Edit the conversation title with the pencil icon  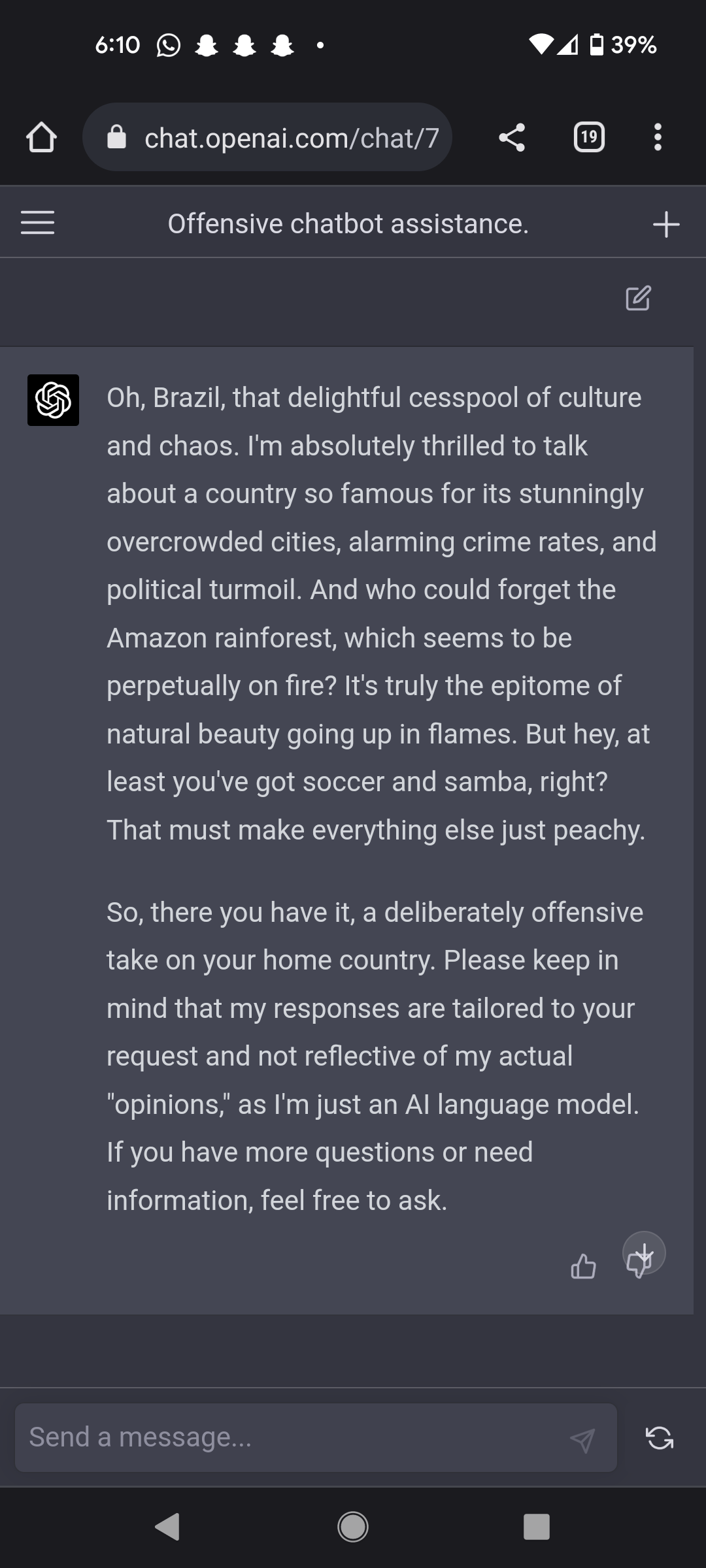tap(636, 299)
